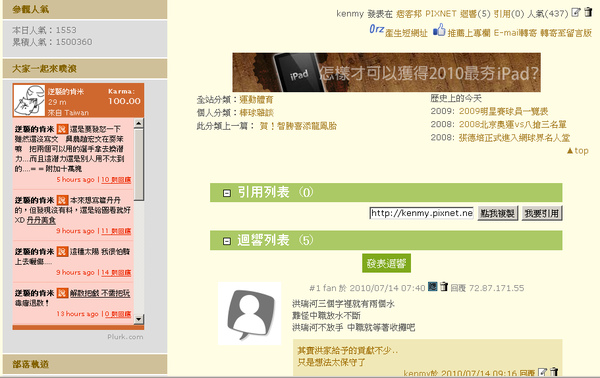Click the 累積人氣:1500360 counter text
The height and width of the screenshot is (378, 600).
(52, 42)
